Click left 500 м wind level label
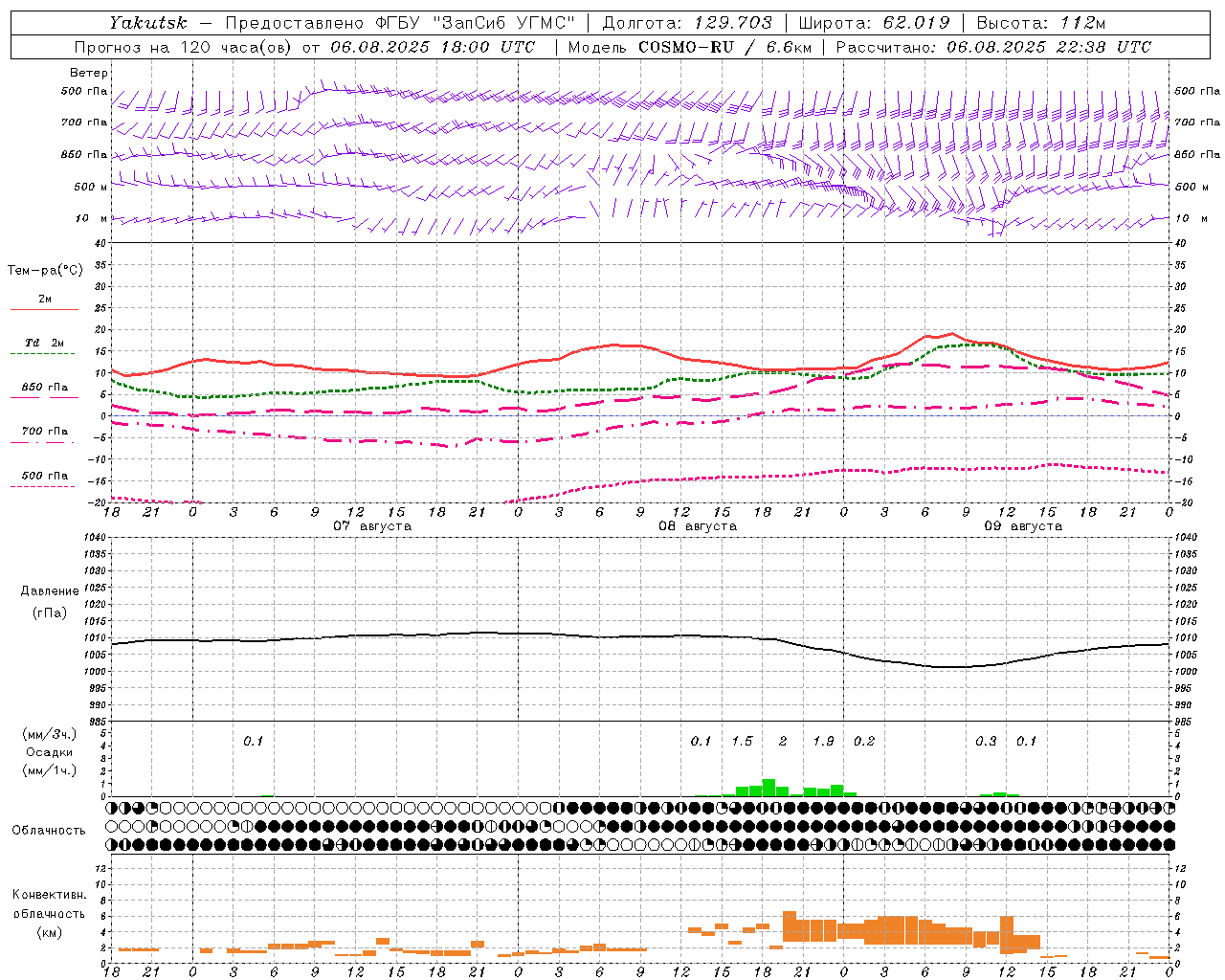The image size is (1225, 980). pos(91,187)
